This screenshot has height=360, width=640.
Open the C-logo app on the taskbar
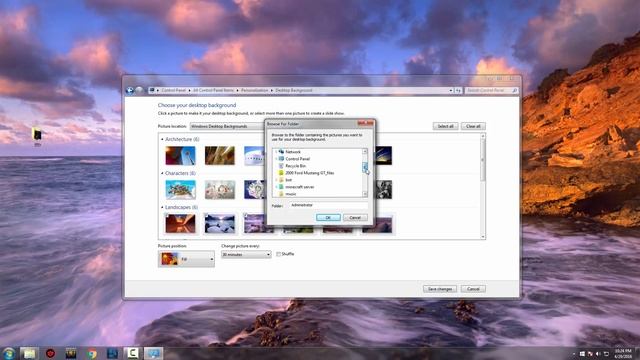132,353
